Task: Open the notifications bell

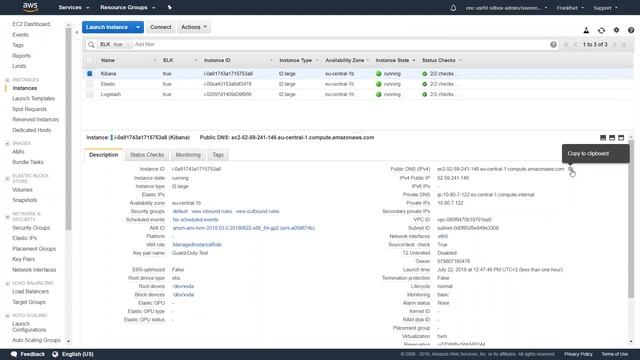Action: pos(453,8)
